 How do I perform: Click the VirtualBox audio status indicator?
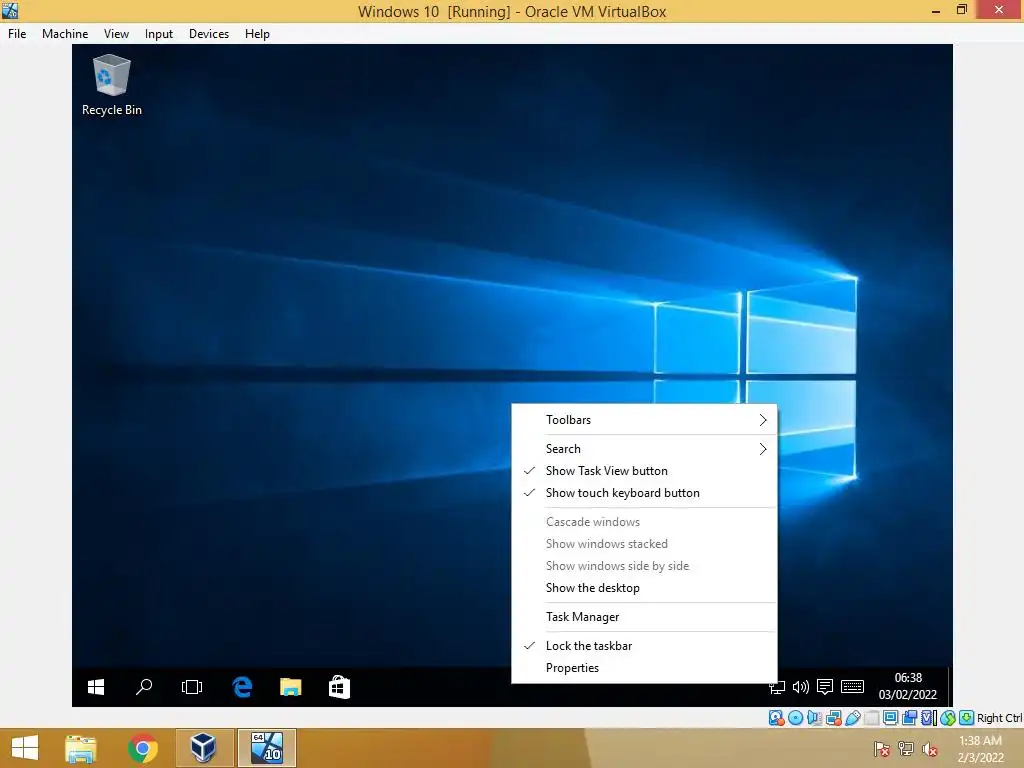tap(814, 718)
